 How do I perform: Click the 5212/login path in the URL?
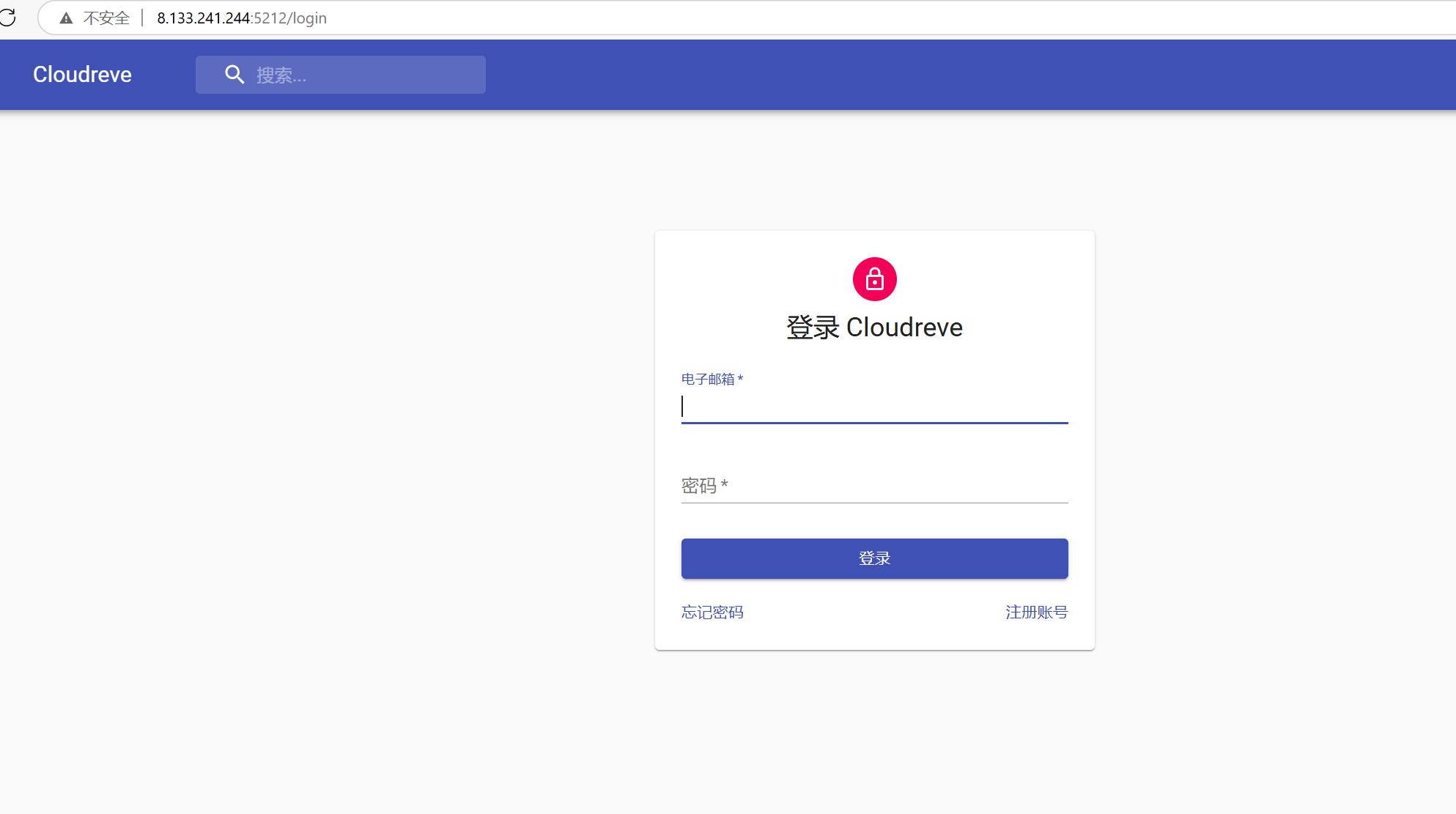[291, 18]
